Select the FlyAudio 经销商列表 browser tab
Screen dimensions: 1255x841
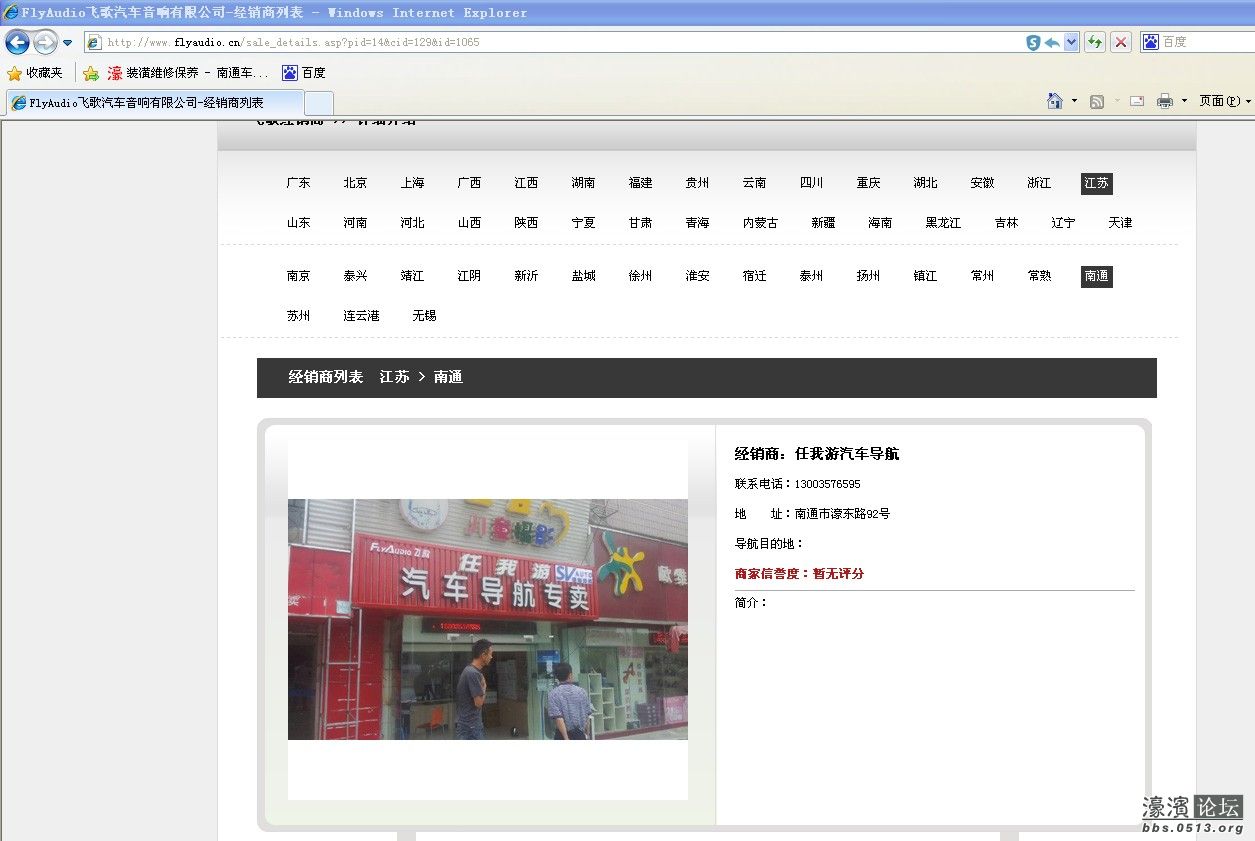click(150, 103)
